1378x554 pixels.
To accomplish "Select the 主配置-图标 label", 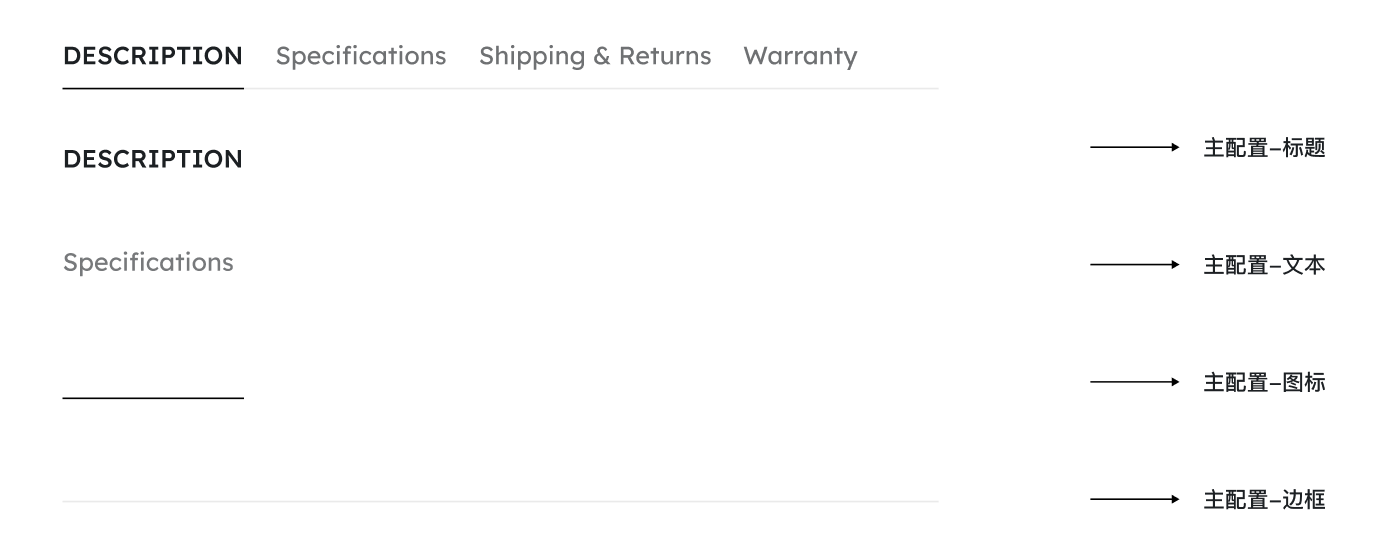I will (1264, 382).
